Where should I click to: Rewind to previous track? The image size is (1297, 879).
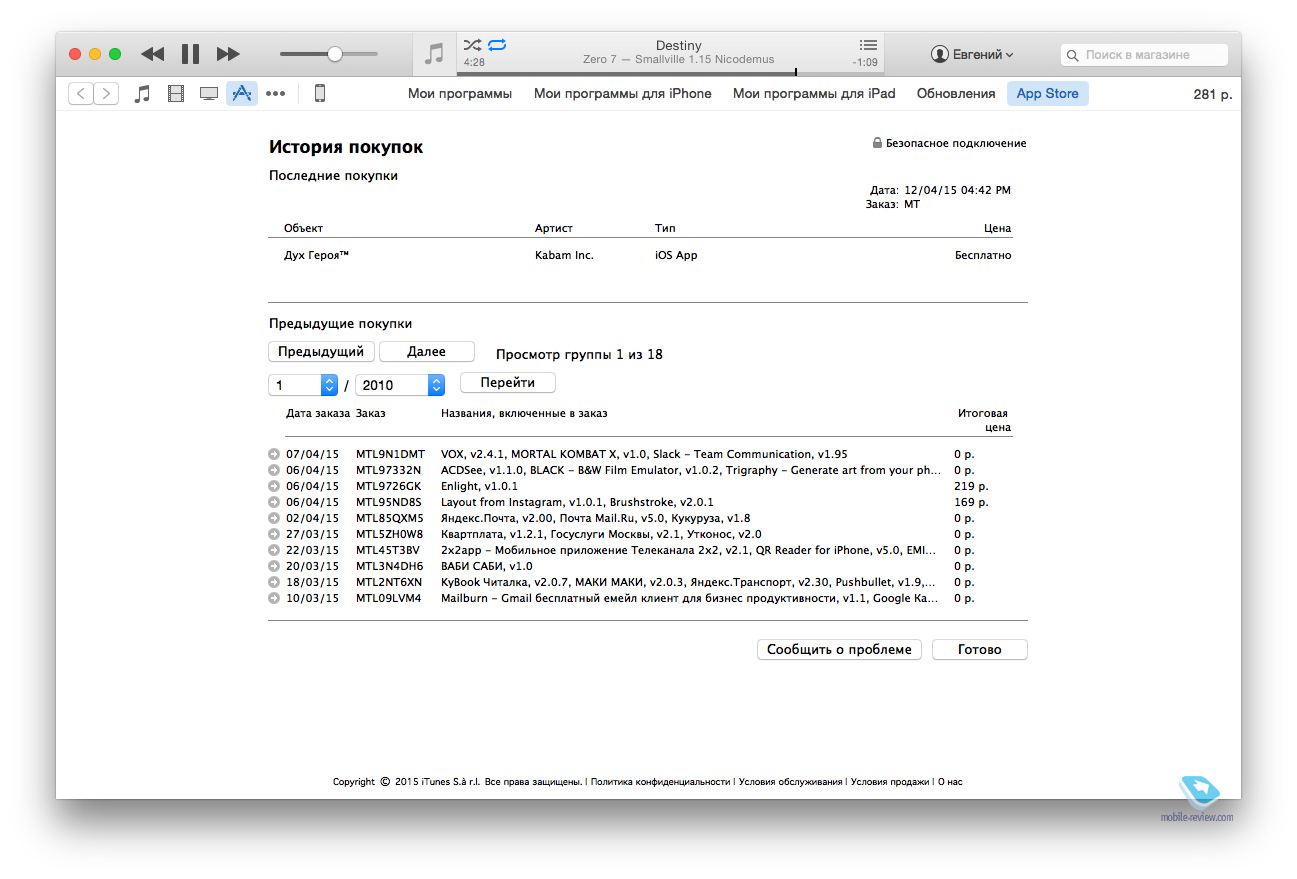click(x=152, y=54)
